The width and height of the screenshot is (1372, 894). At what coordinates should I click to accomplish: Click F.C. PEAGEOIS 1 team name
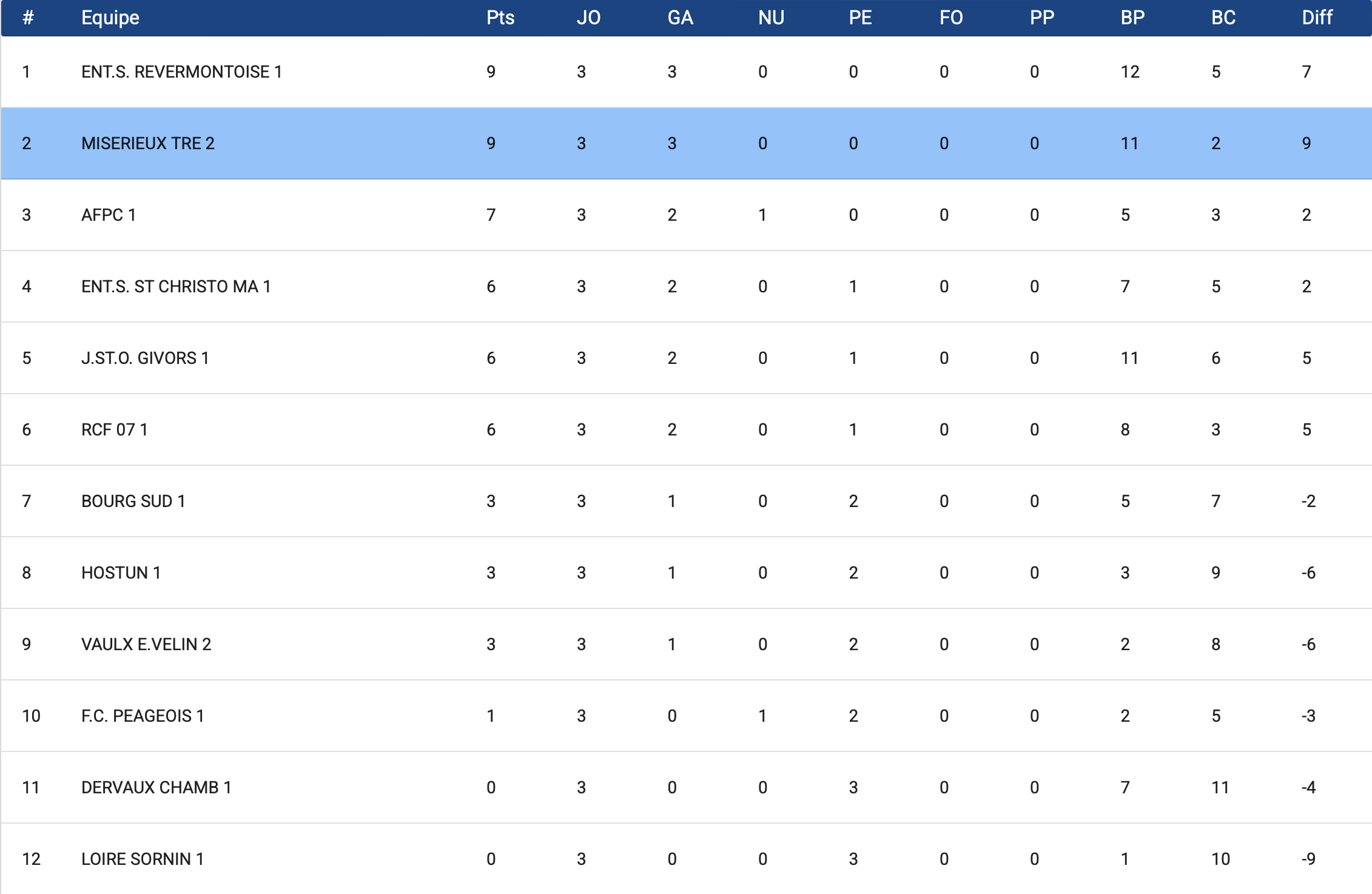click(x=143, y=716)
